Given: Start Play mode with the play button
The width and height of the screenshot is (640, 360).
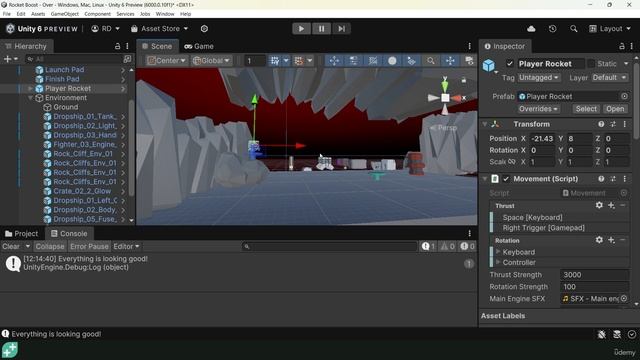Looking at the screenshot, I should tap(301, 29).
